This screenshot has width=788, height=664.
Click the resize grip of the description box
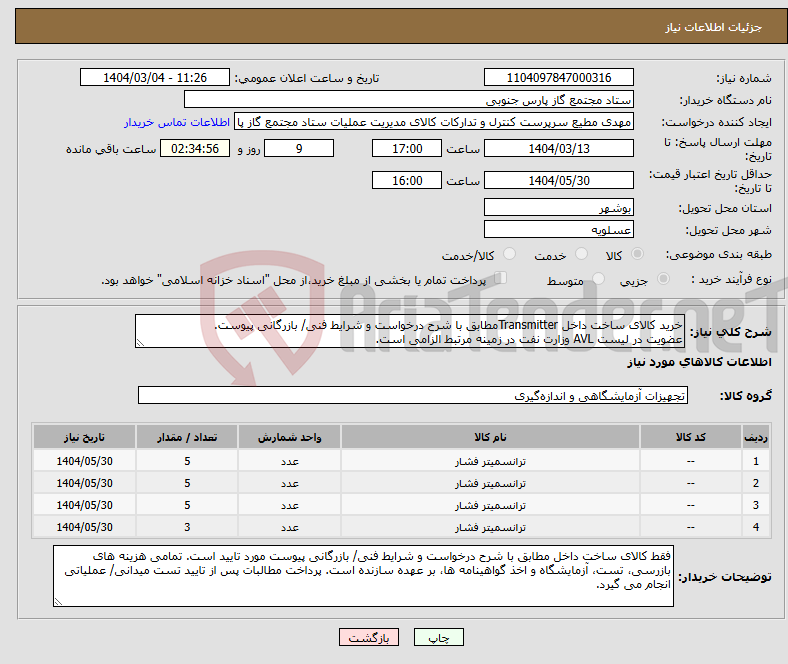(140, 343)
